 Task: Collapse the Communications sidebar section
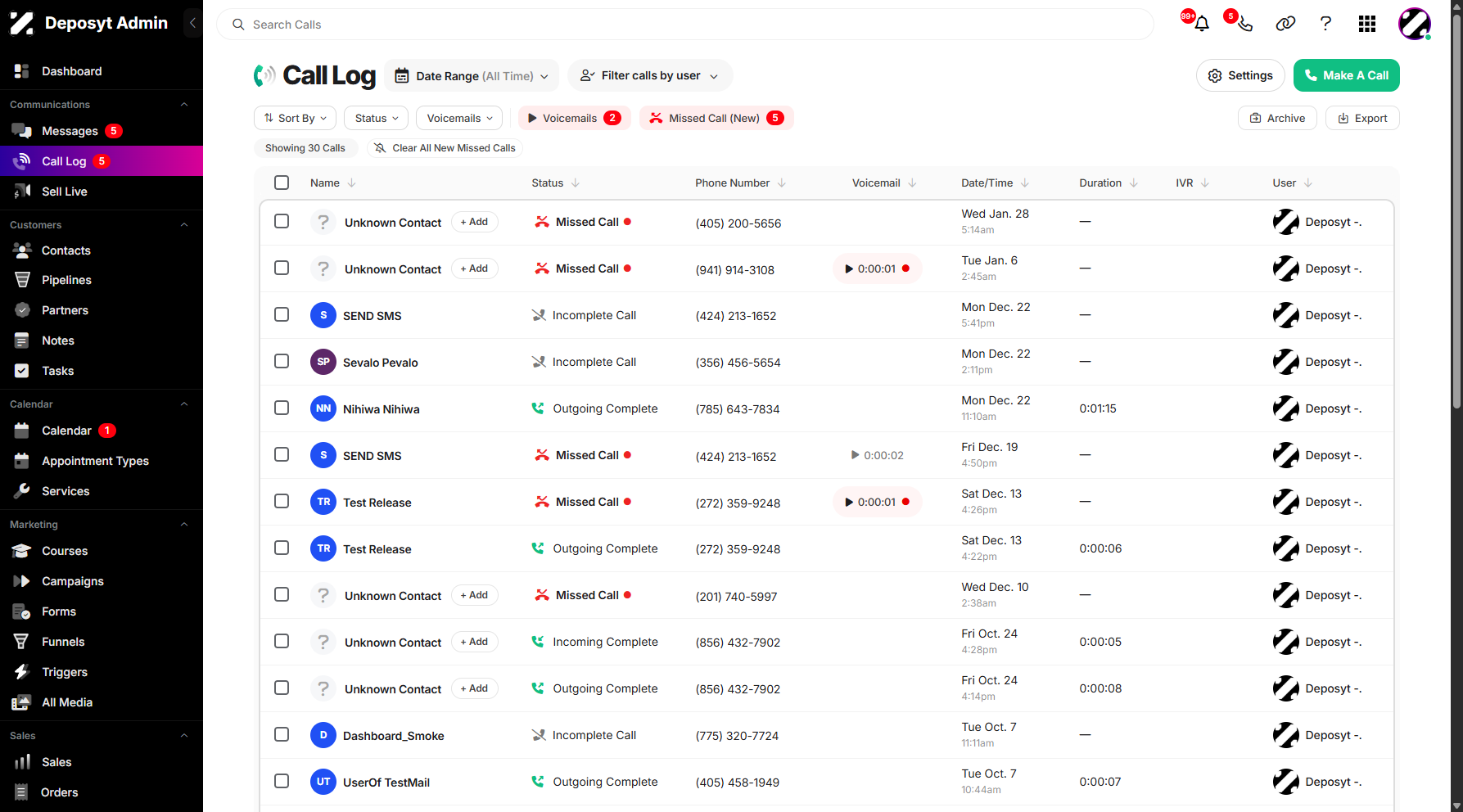(184, 105)
